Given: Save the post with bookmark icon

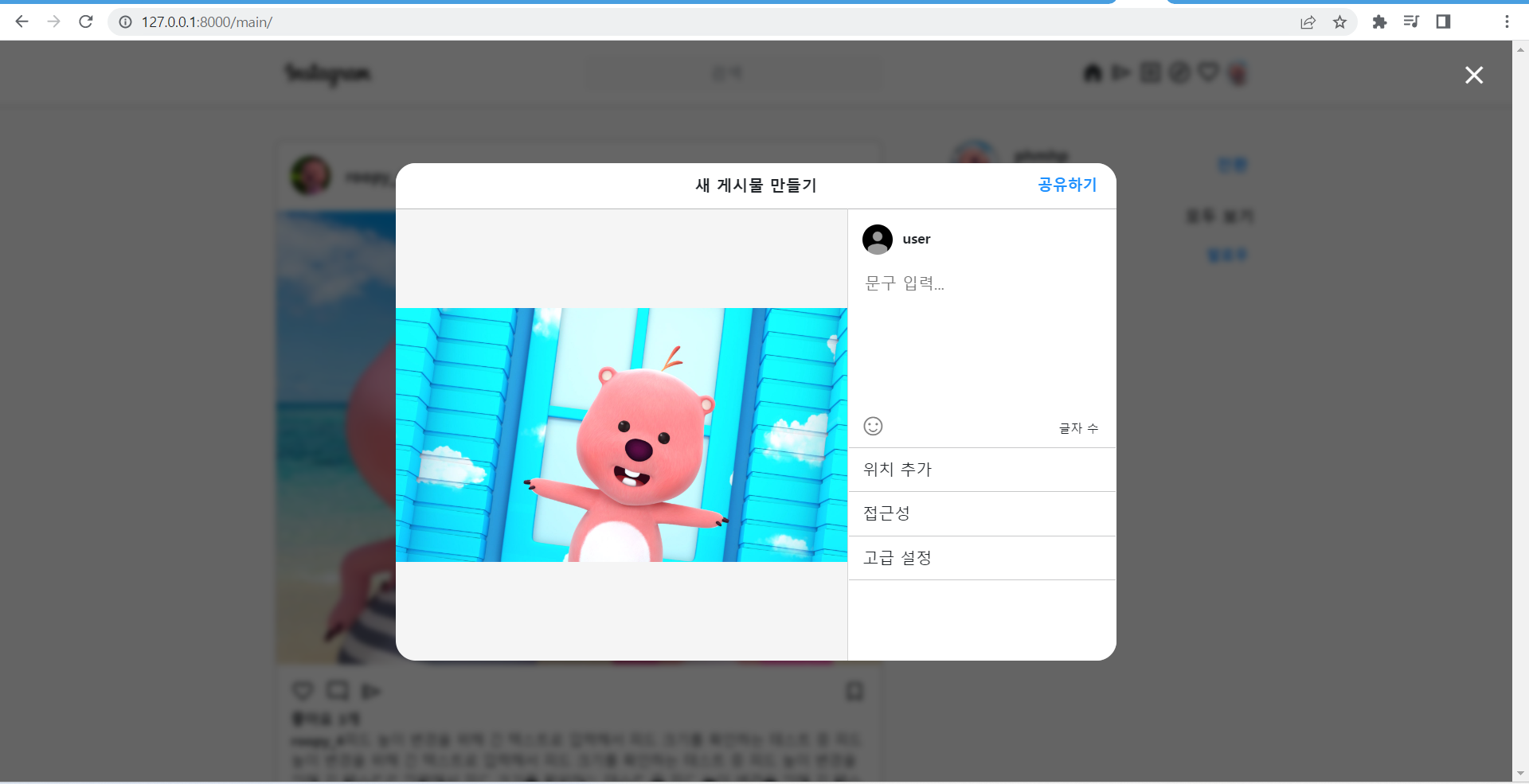Looking at the screenshot, I should point(854,691).
